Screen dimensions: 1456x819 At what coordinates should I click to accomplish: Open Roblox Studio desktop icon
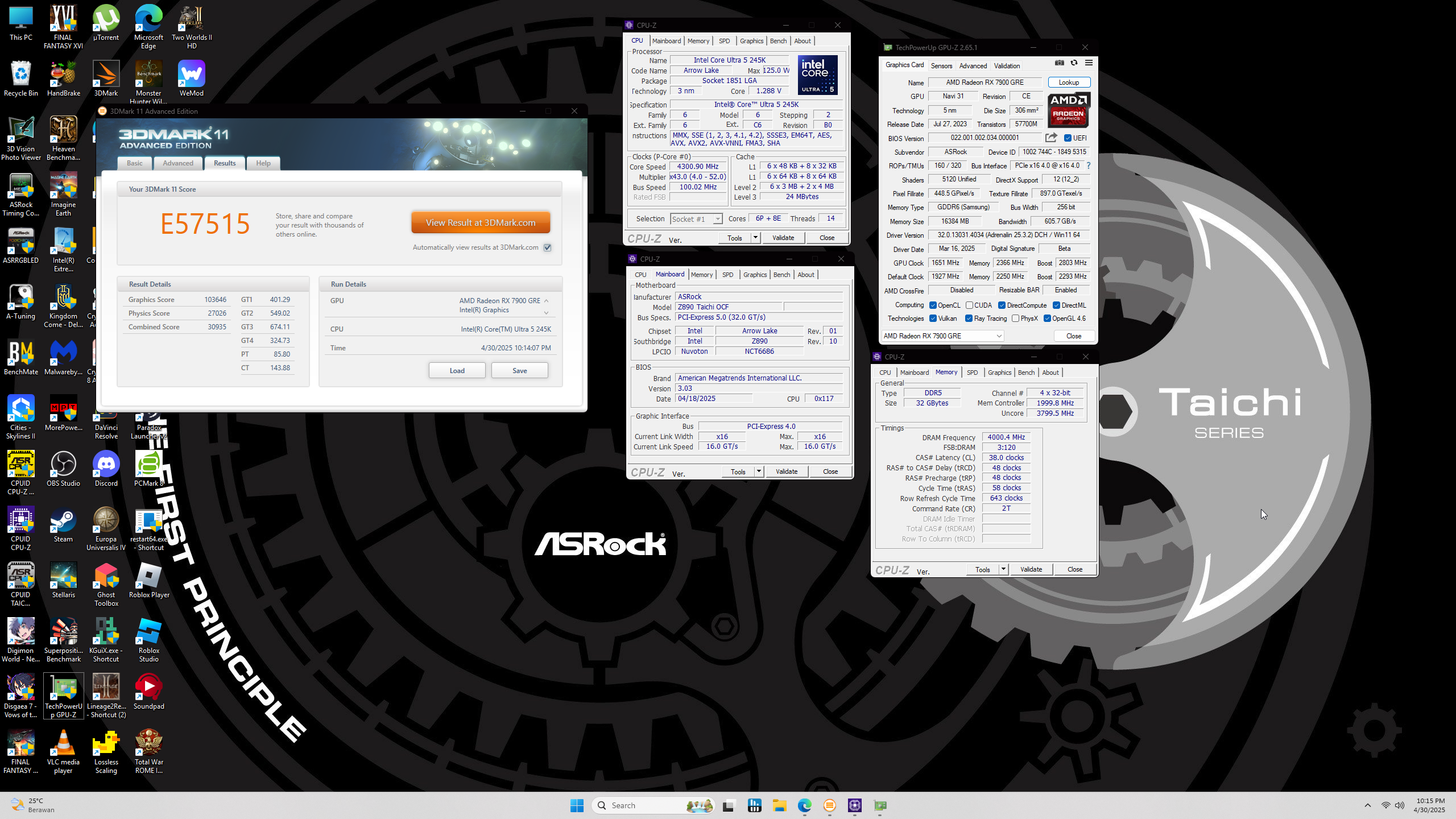[x=148, y=640]
